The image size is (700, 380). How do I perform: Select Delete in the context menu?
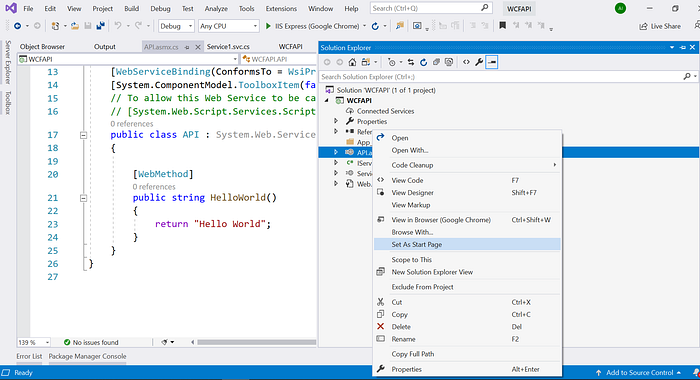(x=467, y=326)
